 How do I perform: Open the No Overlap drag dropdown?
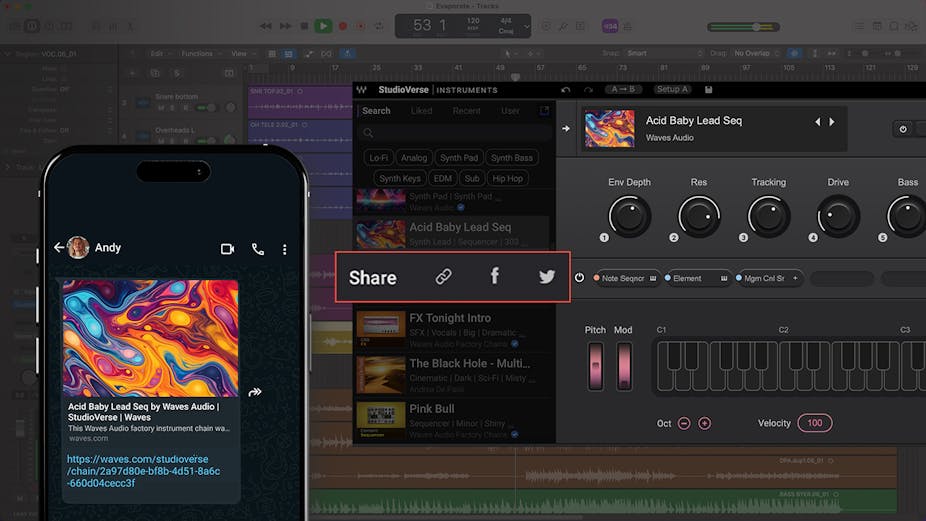coord(757,54)
